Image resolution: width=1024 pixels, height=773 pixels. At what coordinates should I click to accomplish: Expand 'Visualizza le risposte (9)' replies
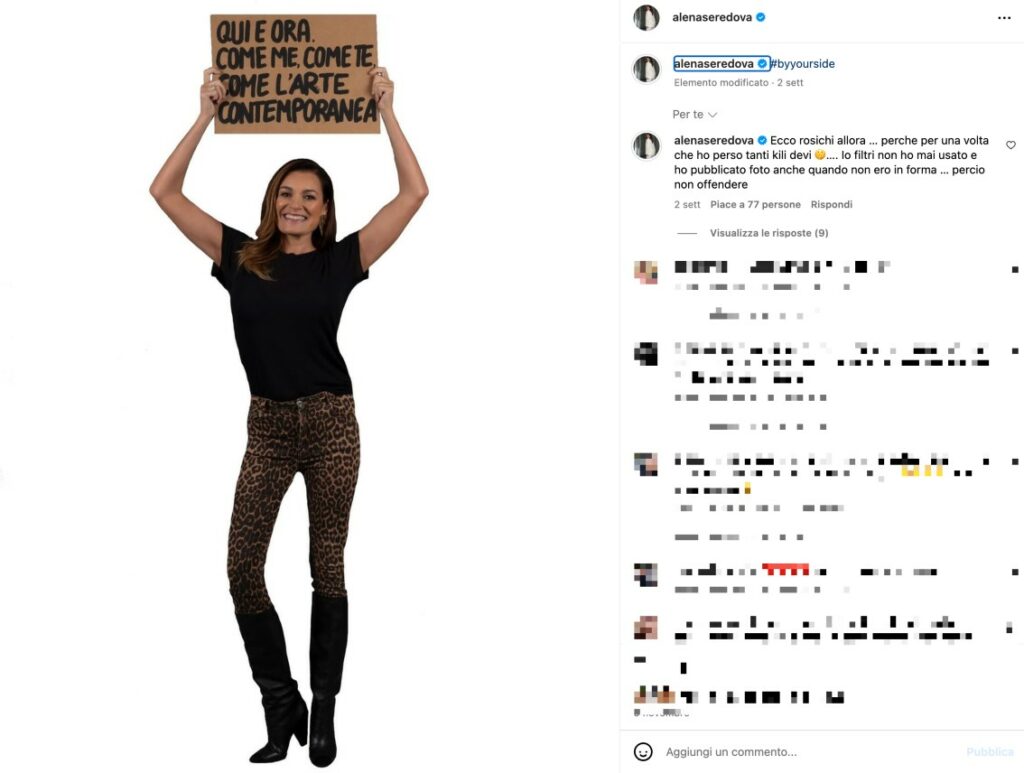[x=769, y=233]
